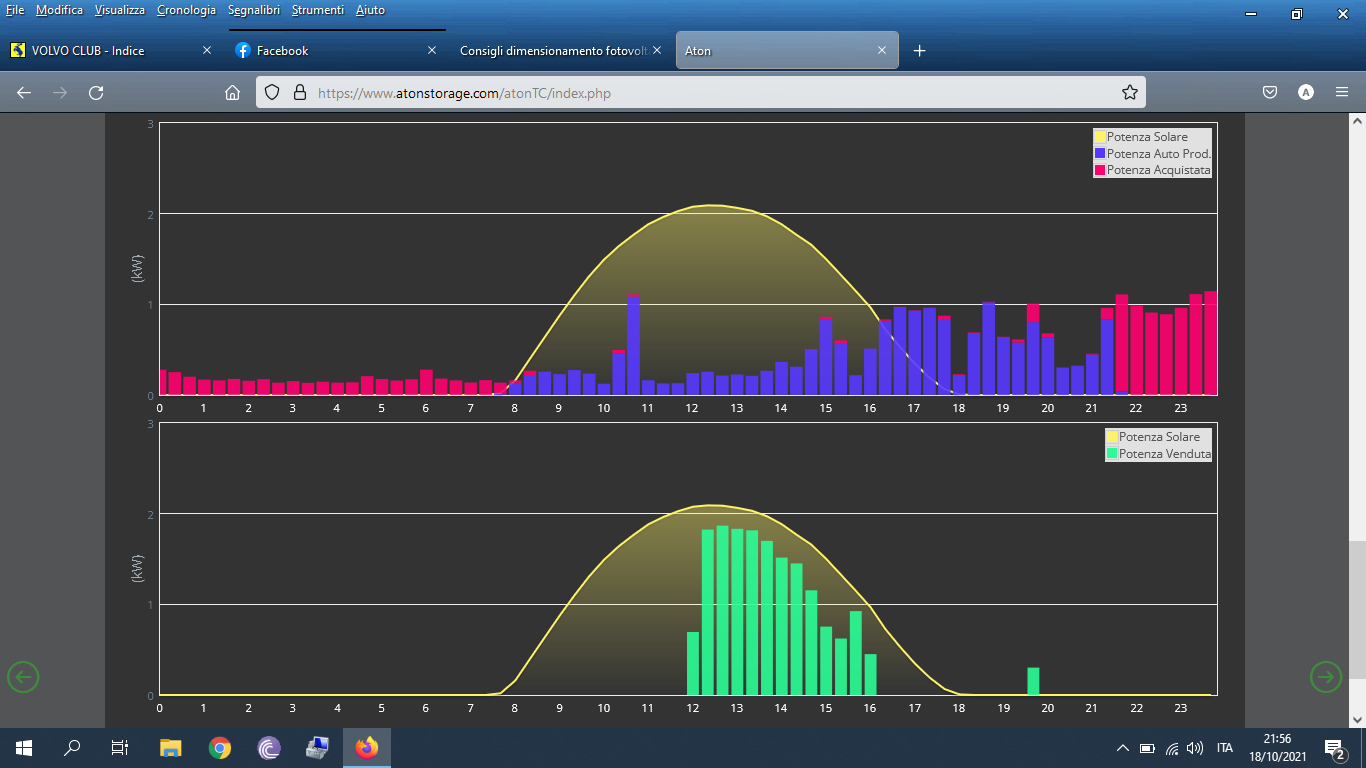Viewport: 1366px width, 768px height.
Task: Show hidden system tray icons chevron
Action: pyautogui.click(x=1122, y=748)
